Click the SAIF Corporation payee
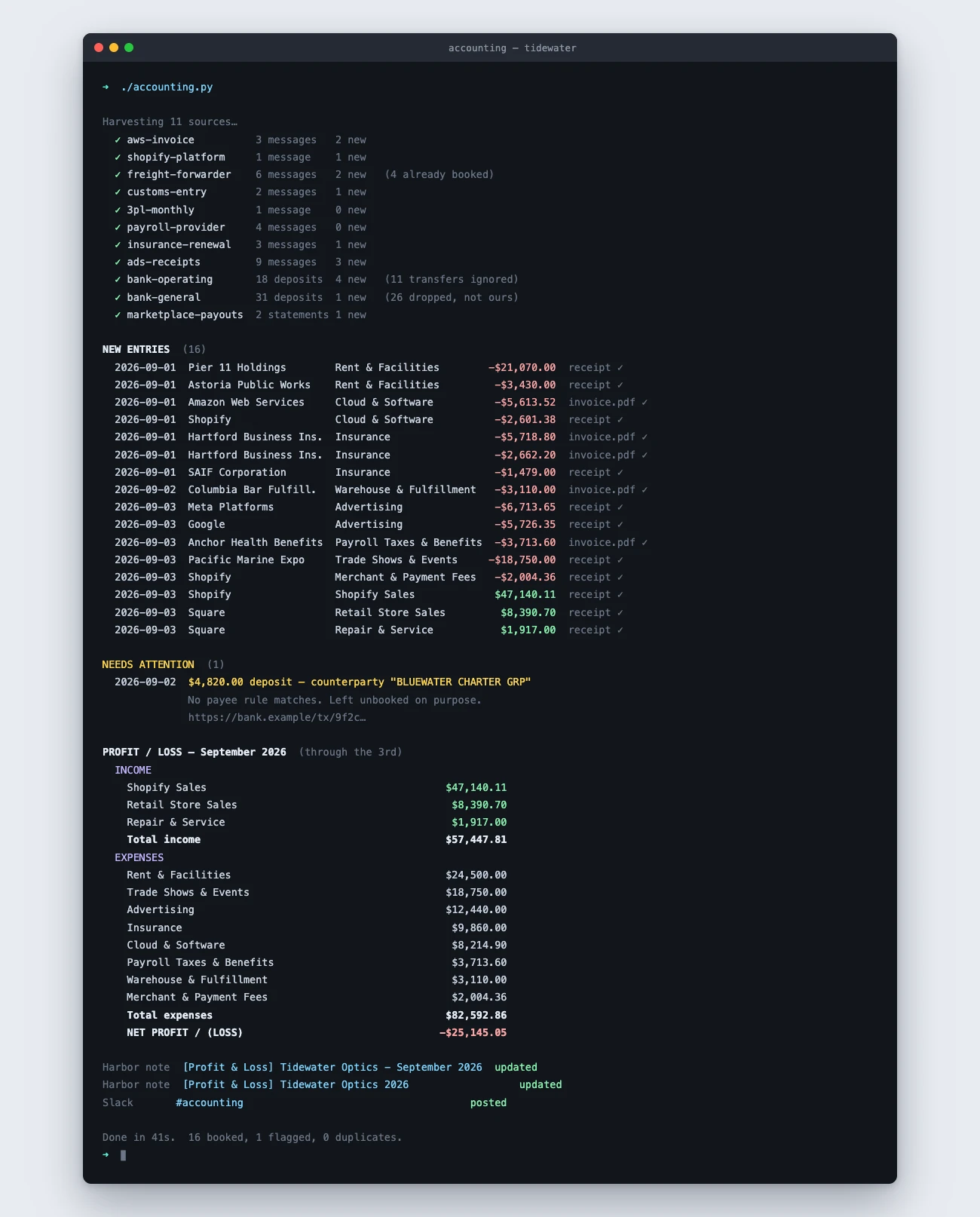The width and height of the screenshot is (980, 1217). click(237, 472)
